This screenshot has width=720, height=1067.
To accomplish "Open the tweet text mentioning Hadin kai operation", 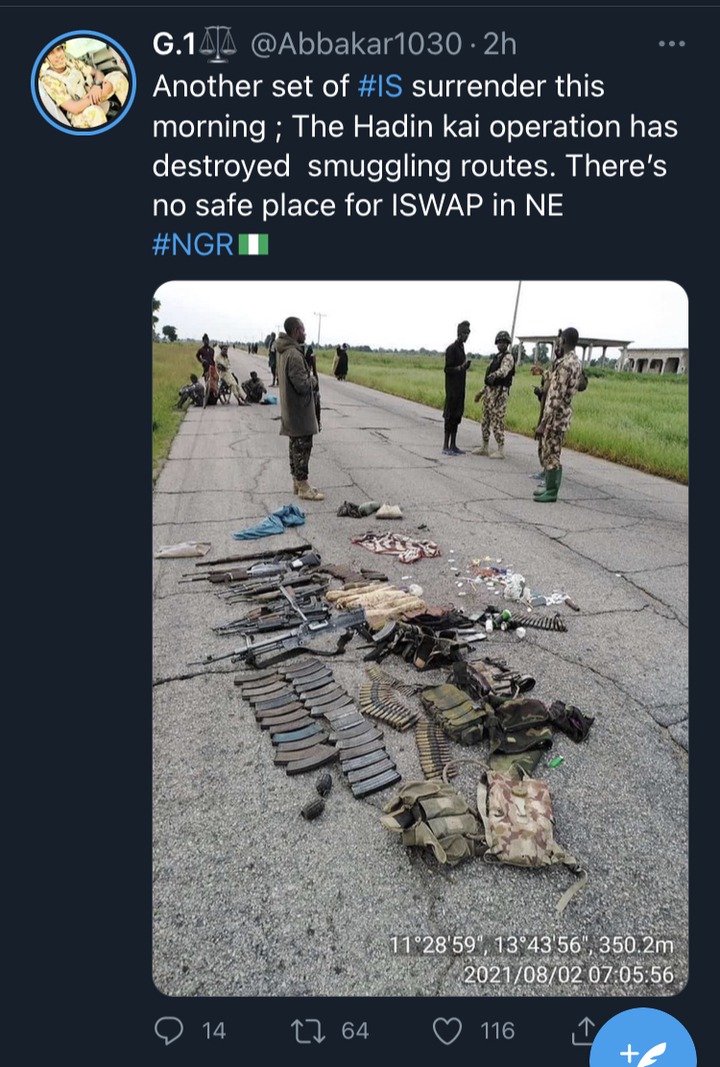I will 415,146.
